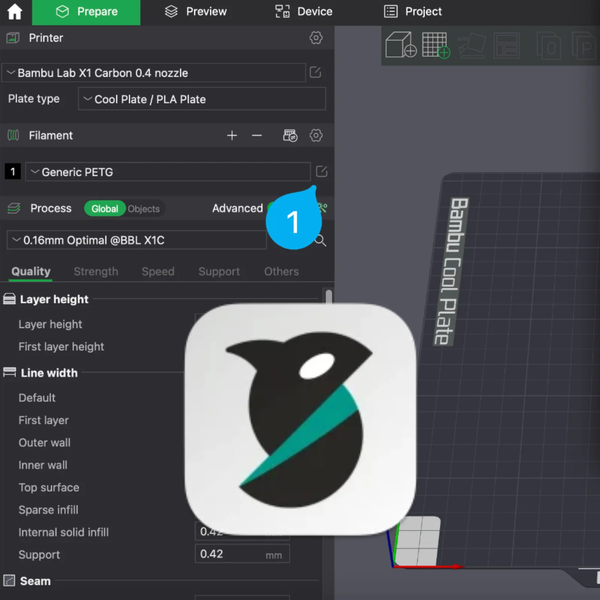Click the Add plate grid icon
Viewport: 600px width, 600px height.
436,45
